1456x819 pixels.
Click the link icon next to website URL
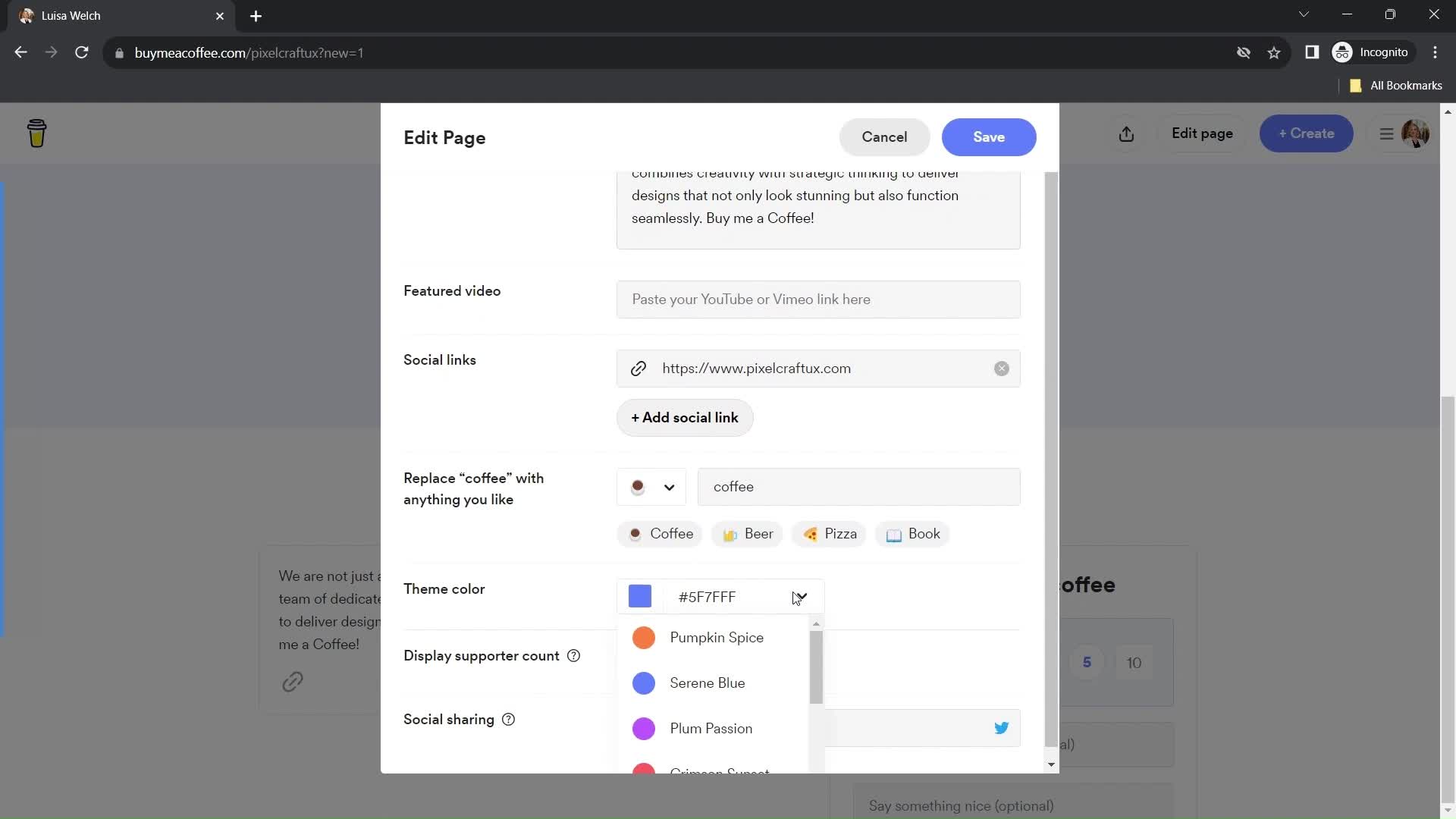[639, 368]
